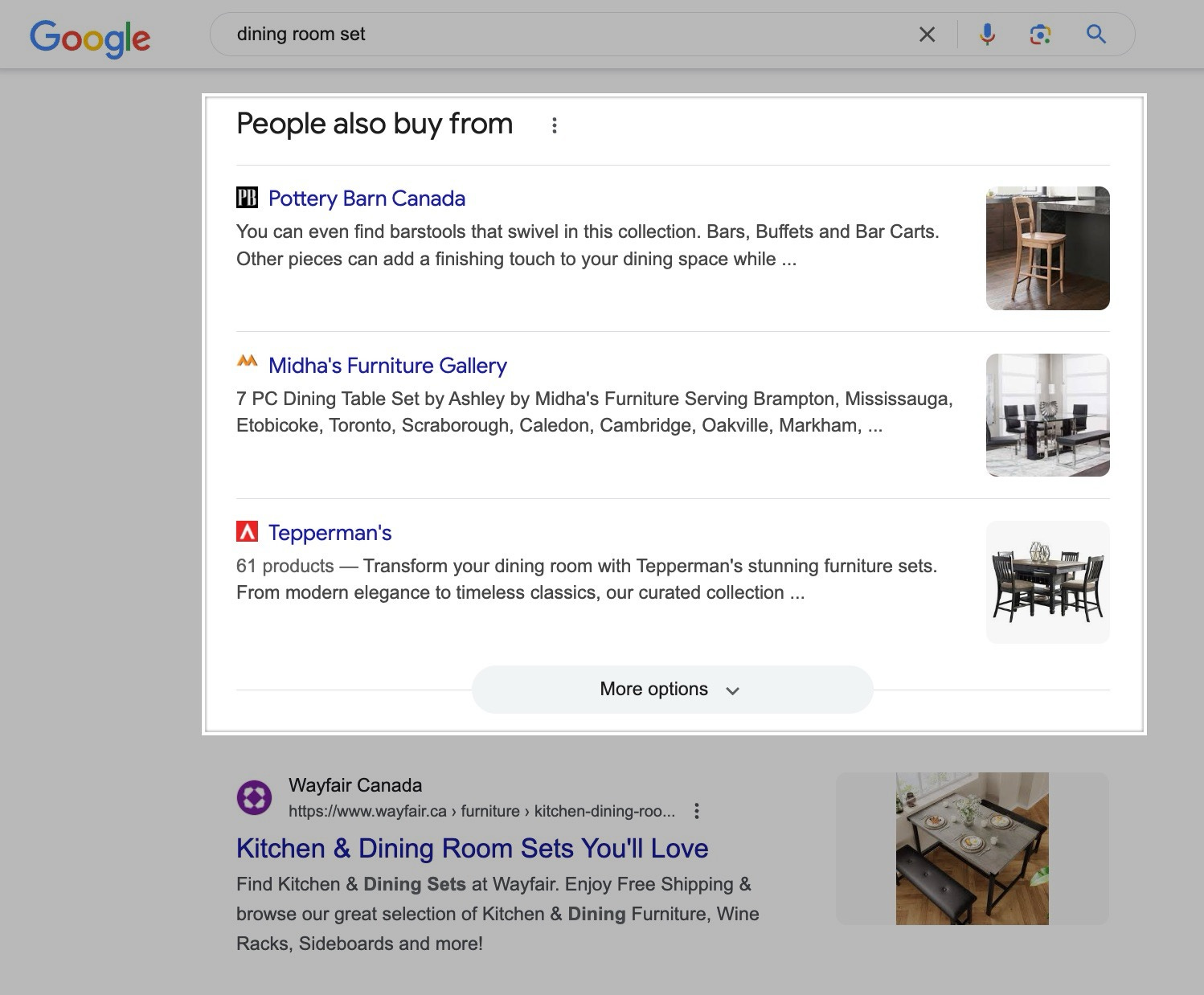Click the Pottery Barn favicon
Image resolution: width=1204 pixels, height=995 pixels.
point(247,198)
